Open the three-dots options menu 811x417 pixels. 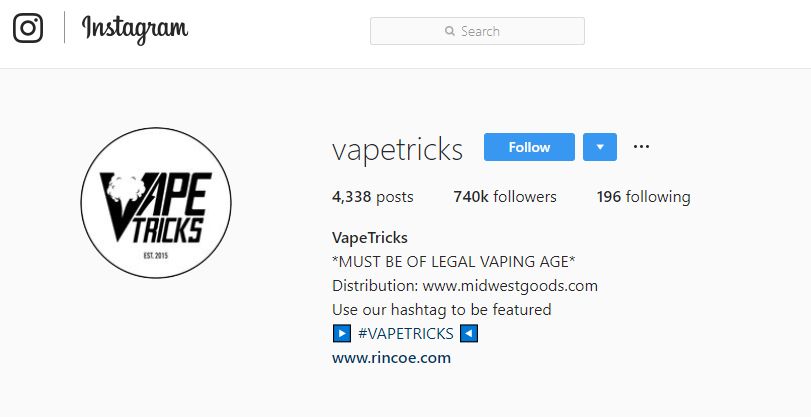(x=641, y=147)
